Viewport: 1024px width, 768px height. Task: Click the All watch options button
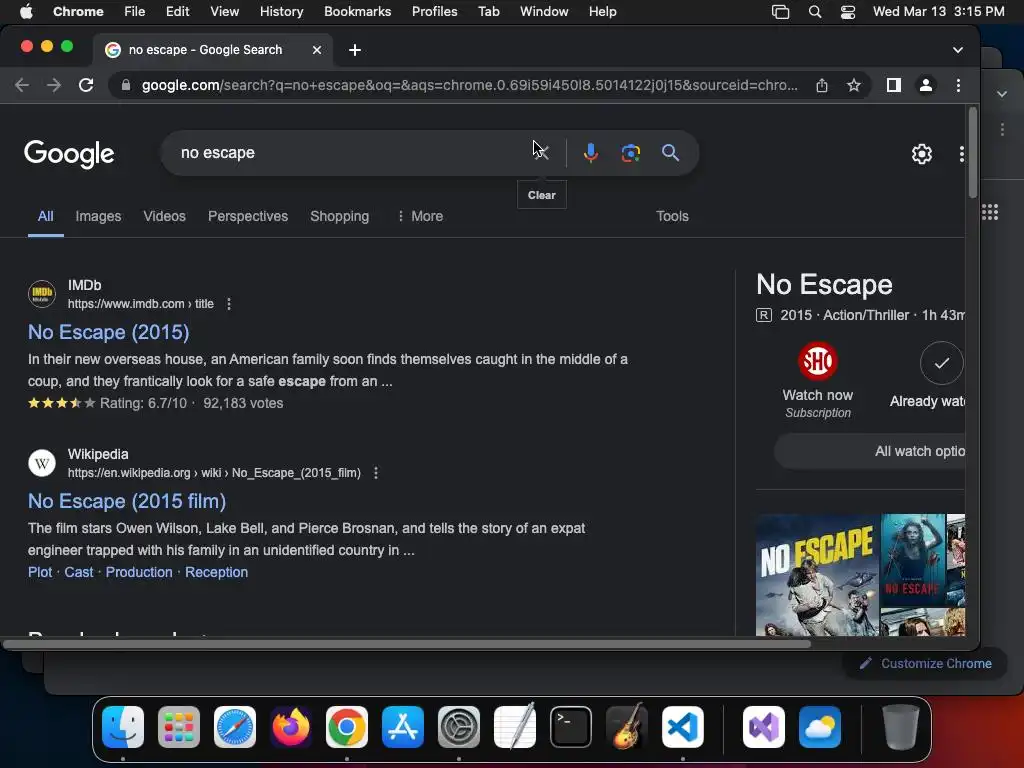[870, 451]
